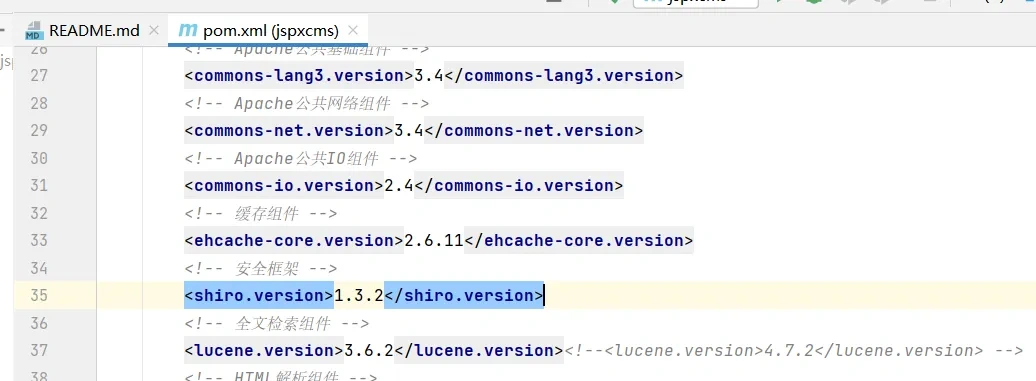Click line number 29 in gutter
Image resolution: width=1036 pixels, height=381 pixels.
tap(39, 130)
